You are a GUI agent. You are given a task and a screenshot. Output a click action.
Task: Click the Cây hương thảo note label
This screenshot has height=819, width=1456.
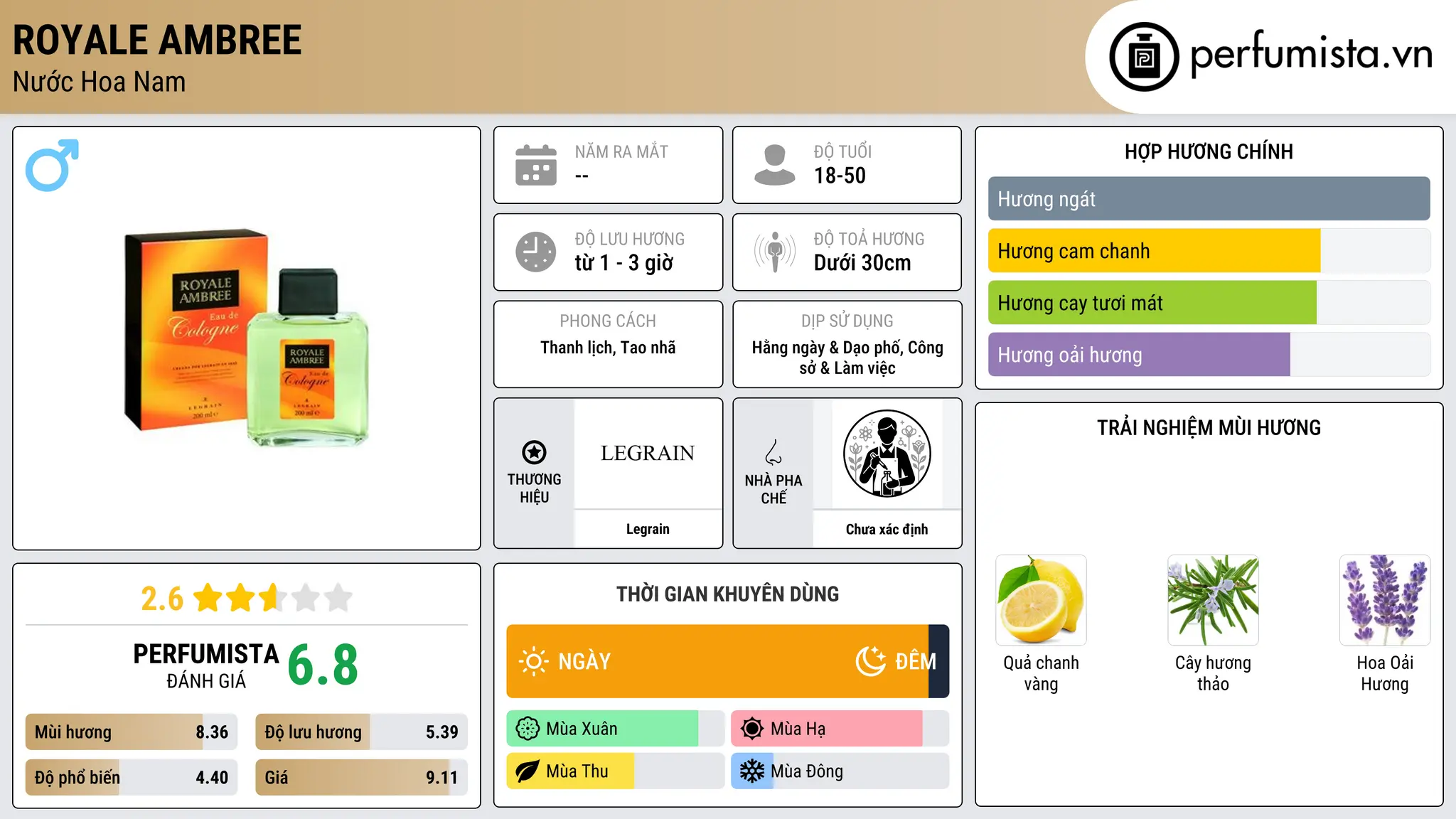click(1213, 673)
